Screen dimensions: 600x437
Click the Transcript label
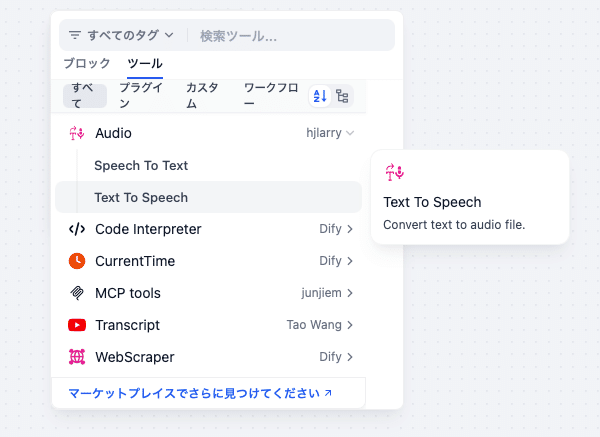tap(127, 325)
